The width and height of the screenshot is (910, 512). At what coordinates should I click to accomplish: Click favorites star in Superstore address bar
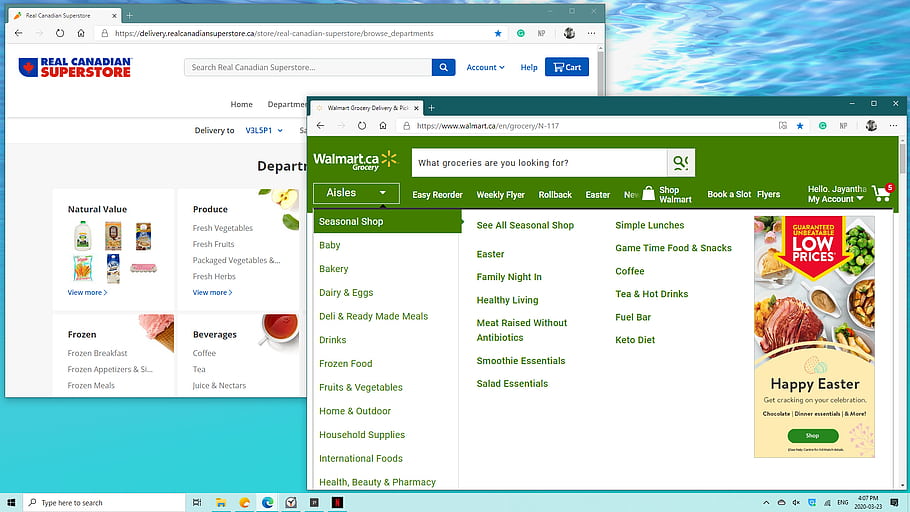point(498,33)
